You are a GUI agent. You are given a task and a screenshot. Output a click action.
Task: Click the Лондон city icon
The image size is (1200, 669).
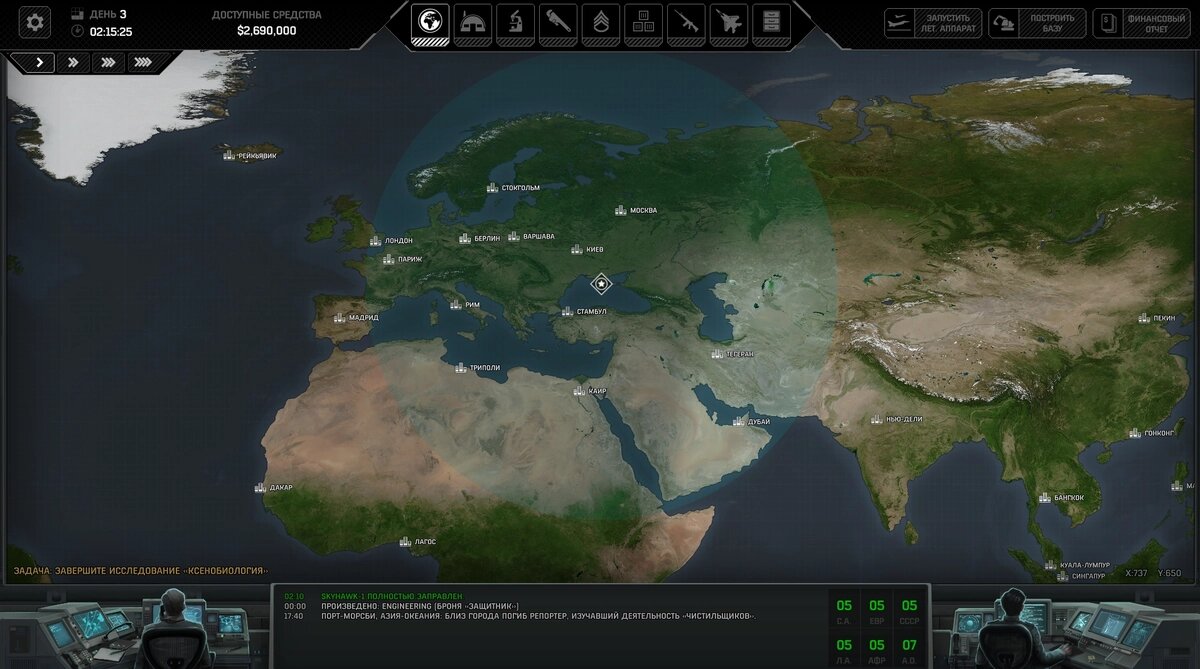[x=375, y=241]
